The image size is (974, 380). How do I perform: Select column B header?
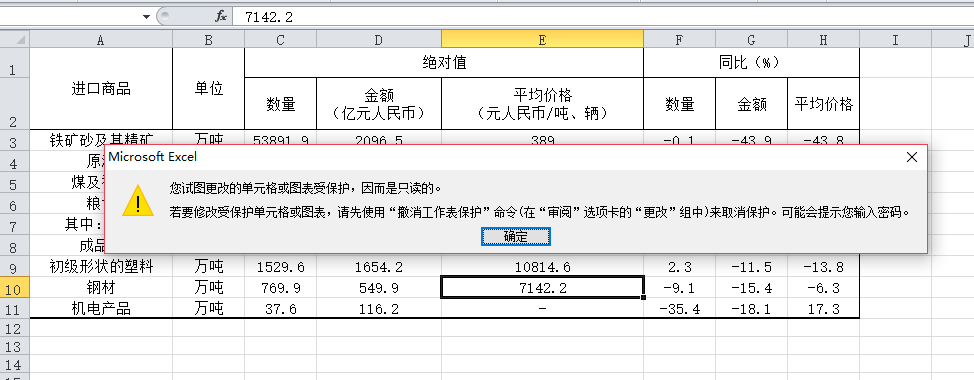(x=209, y=40)
